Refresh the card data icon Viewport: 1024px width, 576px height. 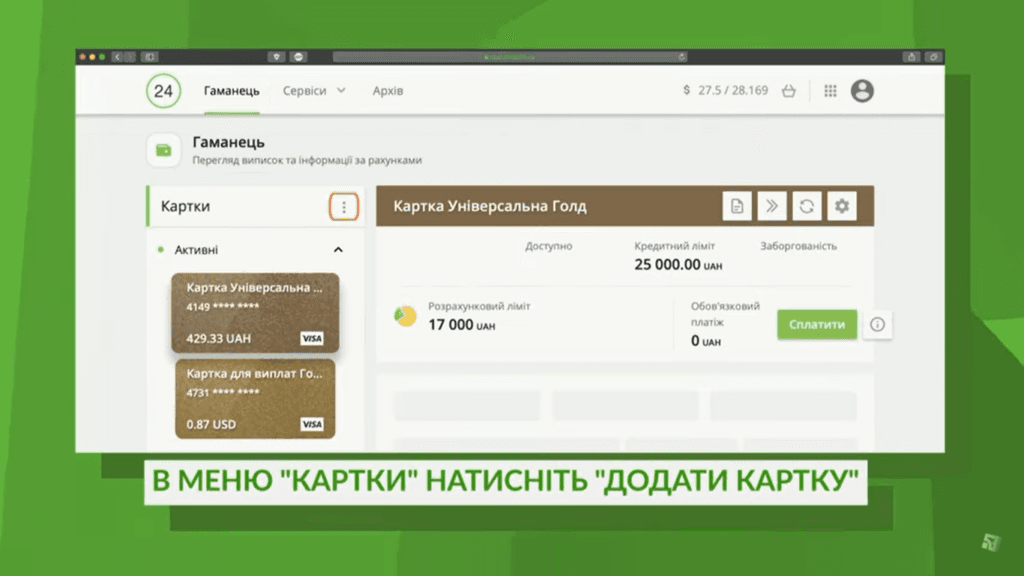[x=807, y=206]
